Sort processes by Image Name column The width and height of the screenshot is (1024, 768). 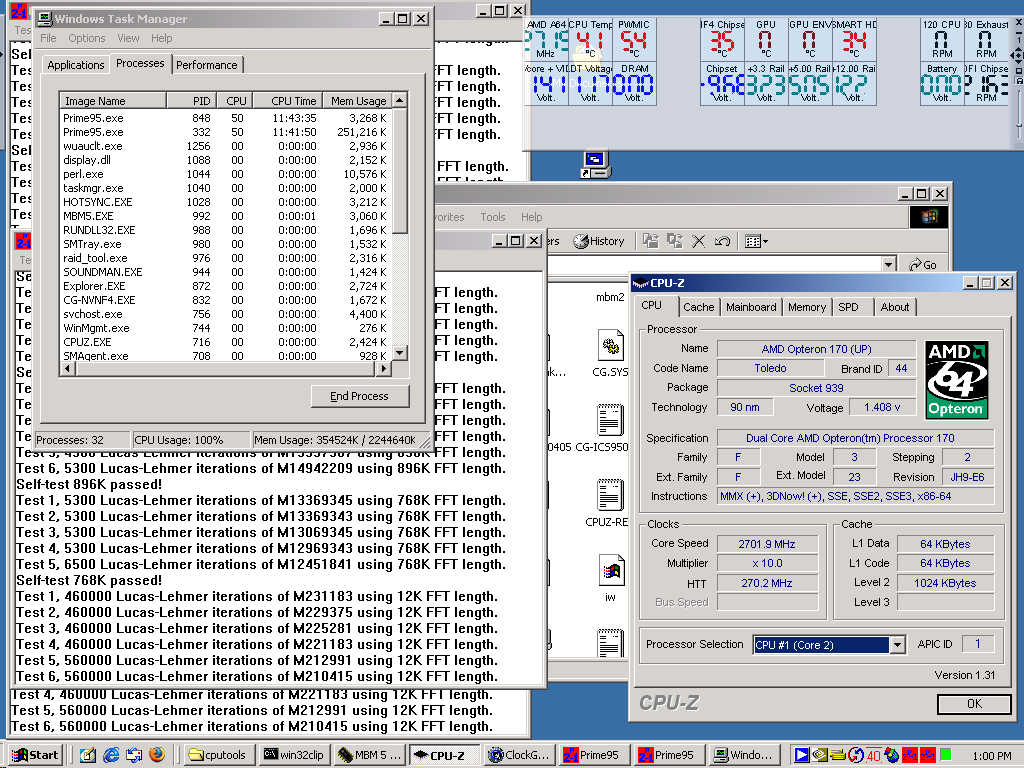click(x=113, y=101)
